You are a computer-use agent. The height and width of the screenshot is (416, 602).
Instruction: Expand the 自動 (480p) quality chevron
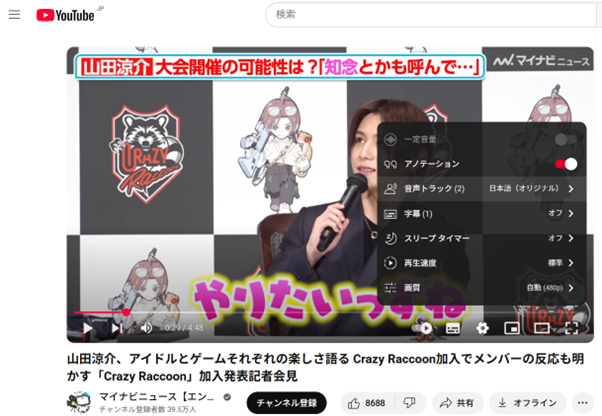click(x=571, y=287)
